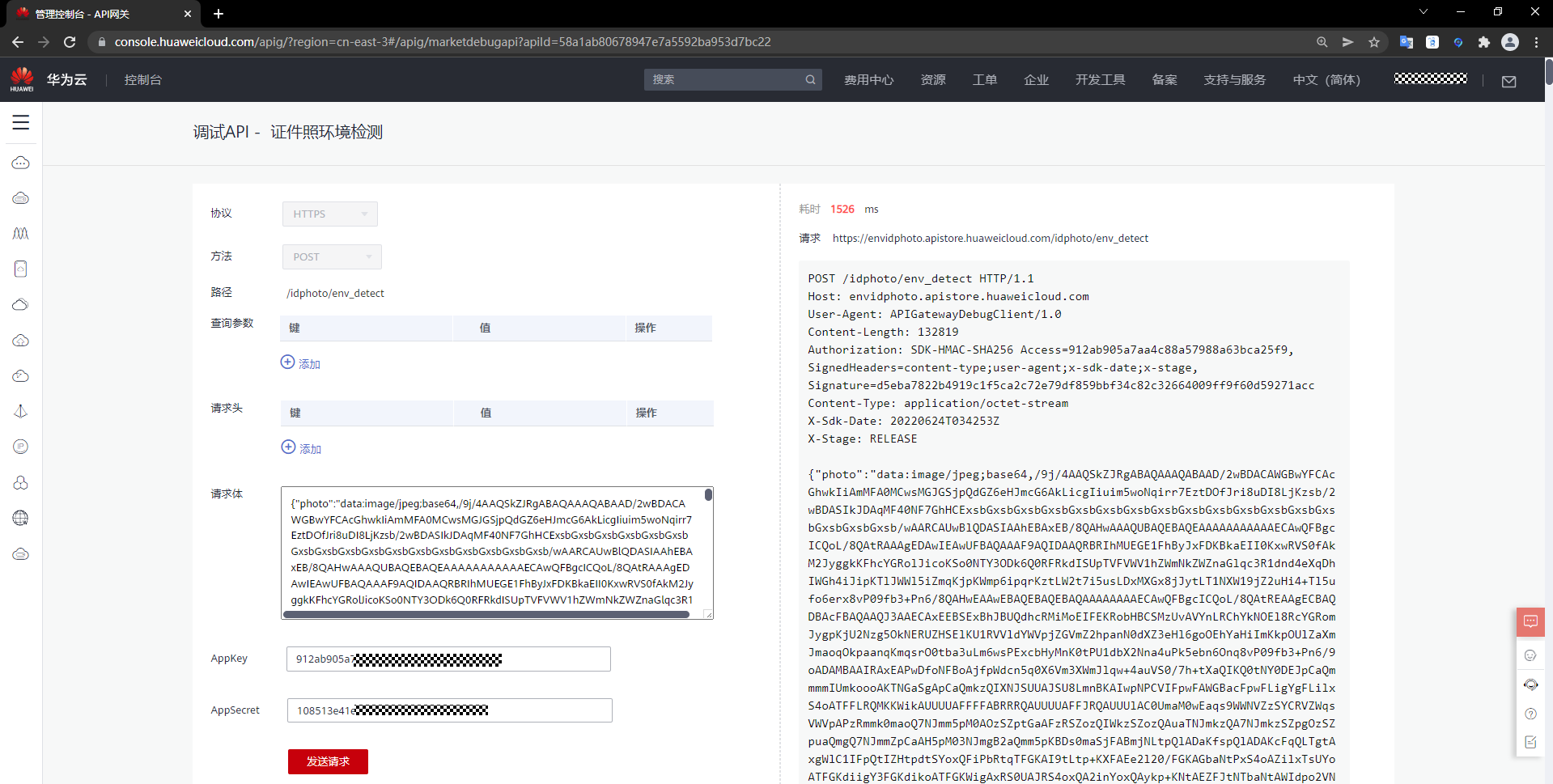Click the 搜索 search box
Viewport: 1553px width, 784px height.
tap(732, 79)
